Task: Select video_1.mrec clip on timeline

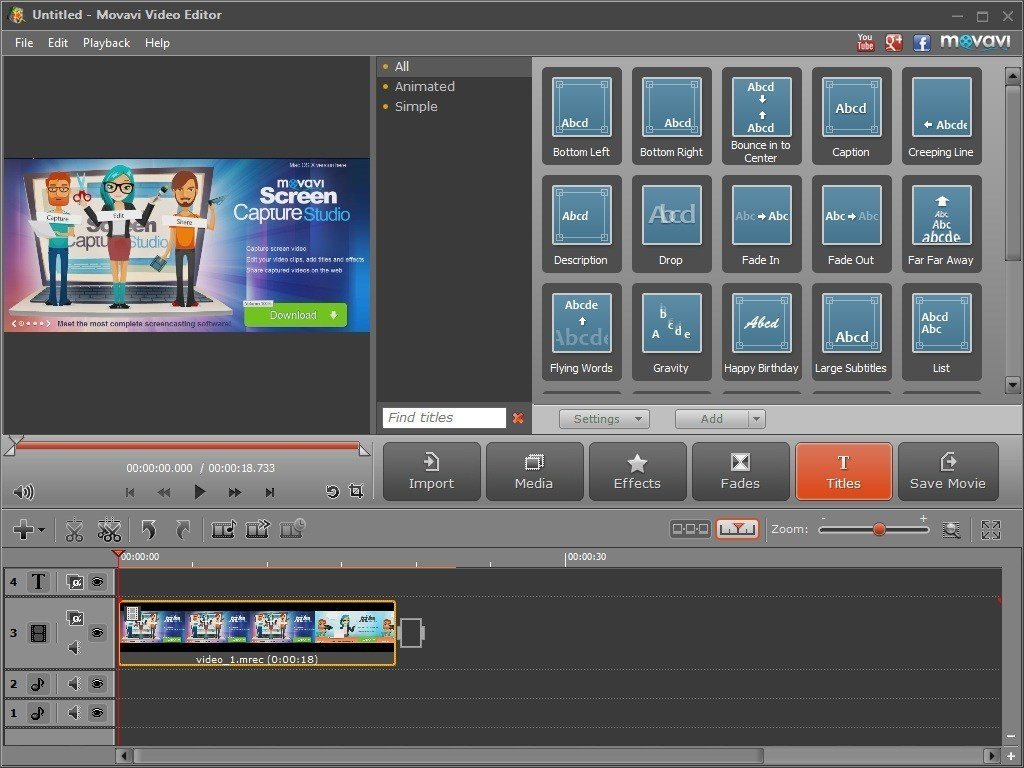Action: pos(257,633)
